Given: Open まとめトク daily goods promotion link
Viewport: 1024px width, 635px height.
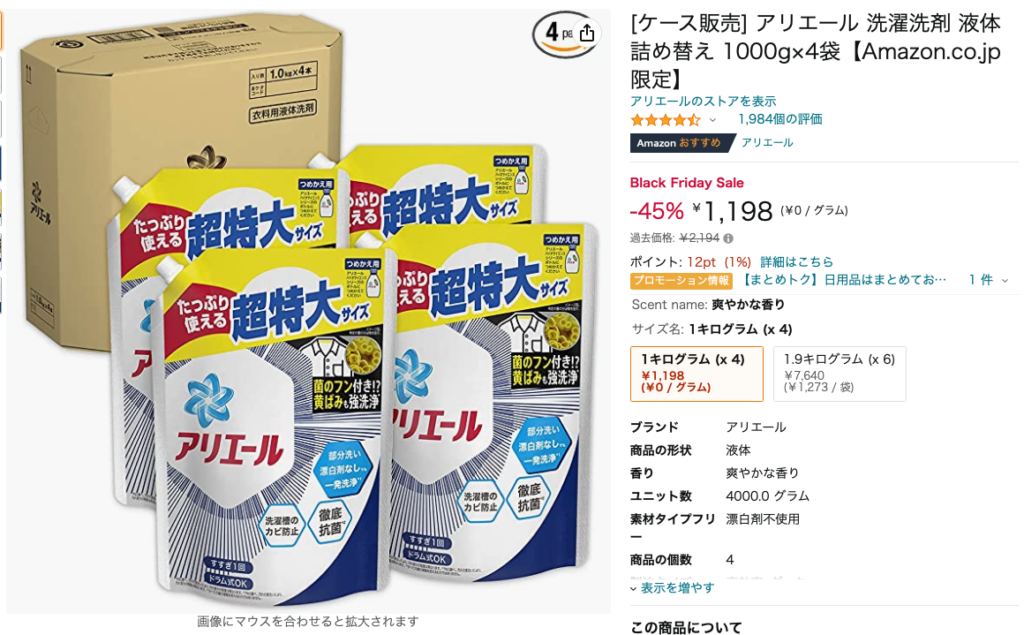Looking at the screenshot, I should 844,280.
